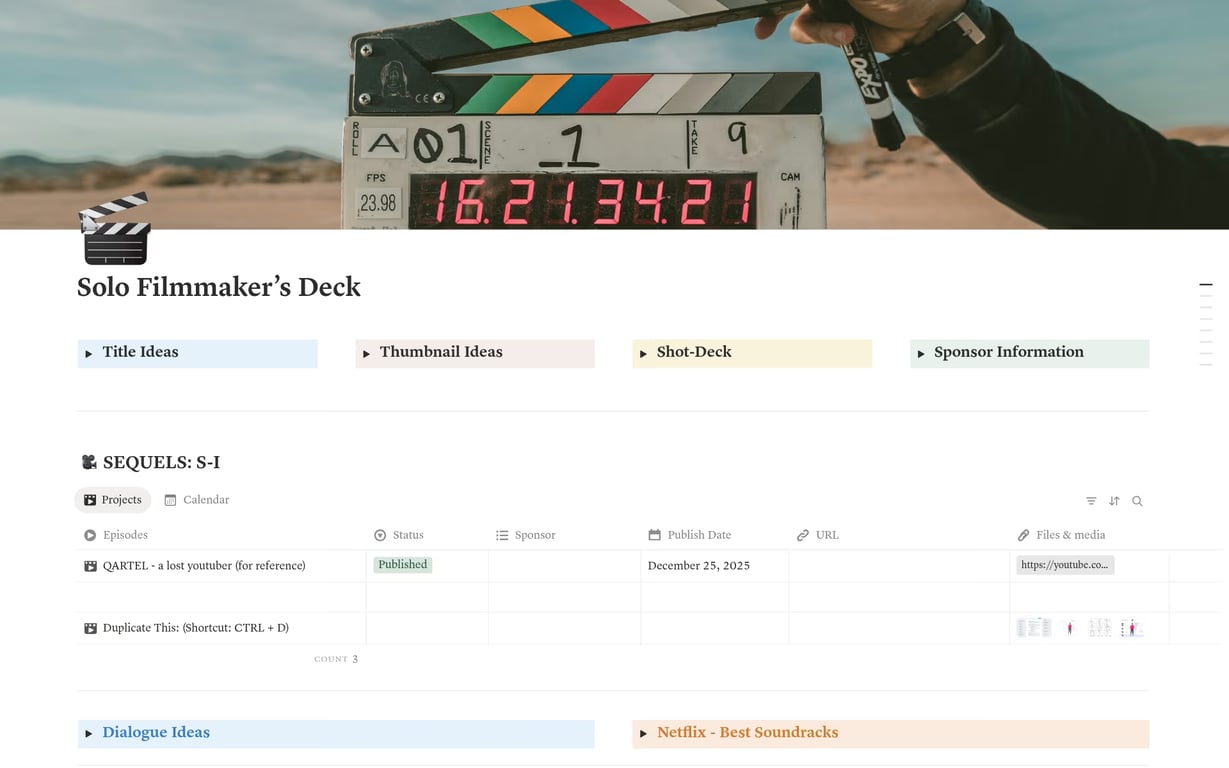Image resolution: width=1229 pixels, height=768 pixels.
Task: Click the QARTEL row page icon
Action: (90, 566)
